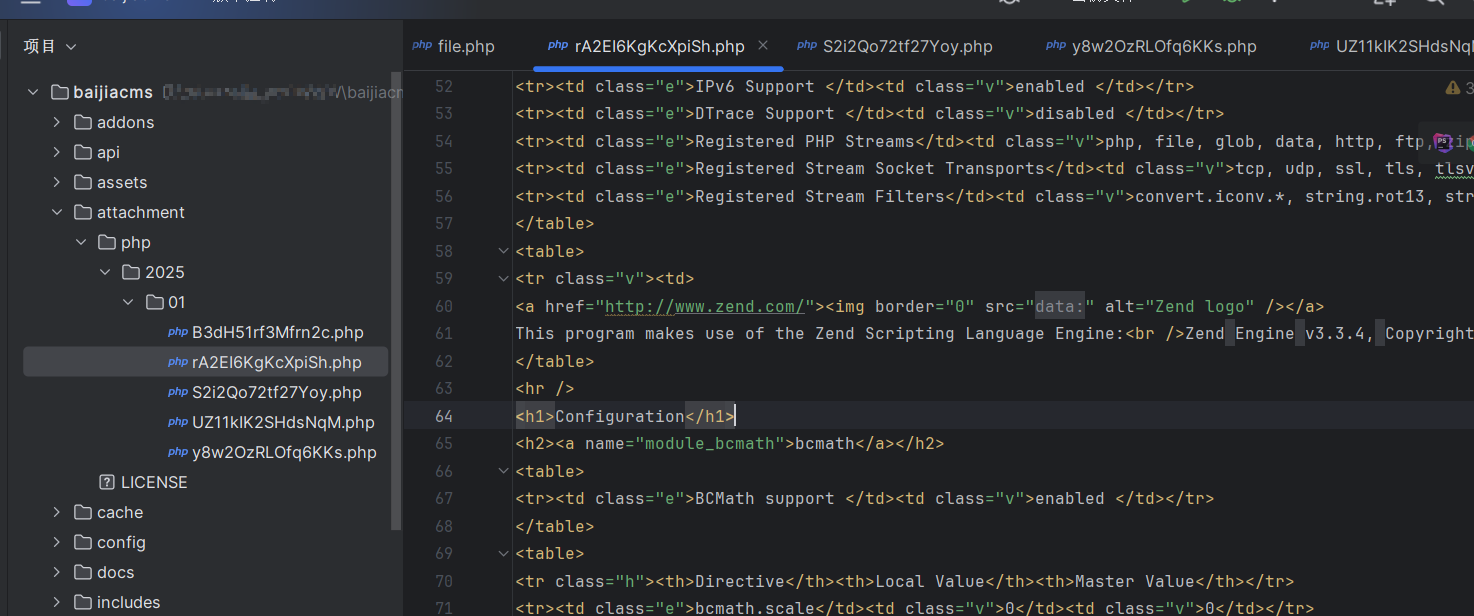Collapse the baijiacms root folder chevron
This screenshot has width=1474, height=616.
point(33,92)
